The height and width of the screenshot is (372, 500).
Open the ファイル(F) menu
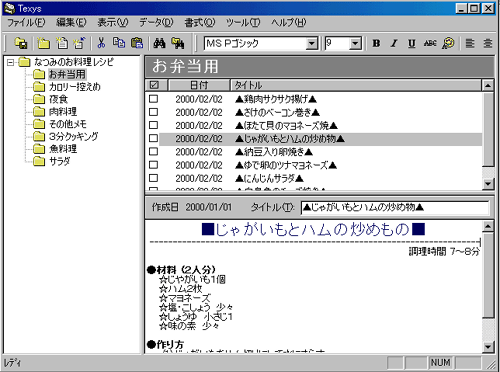click(x=26, y=23)
